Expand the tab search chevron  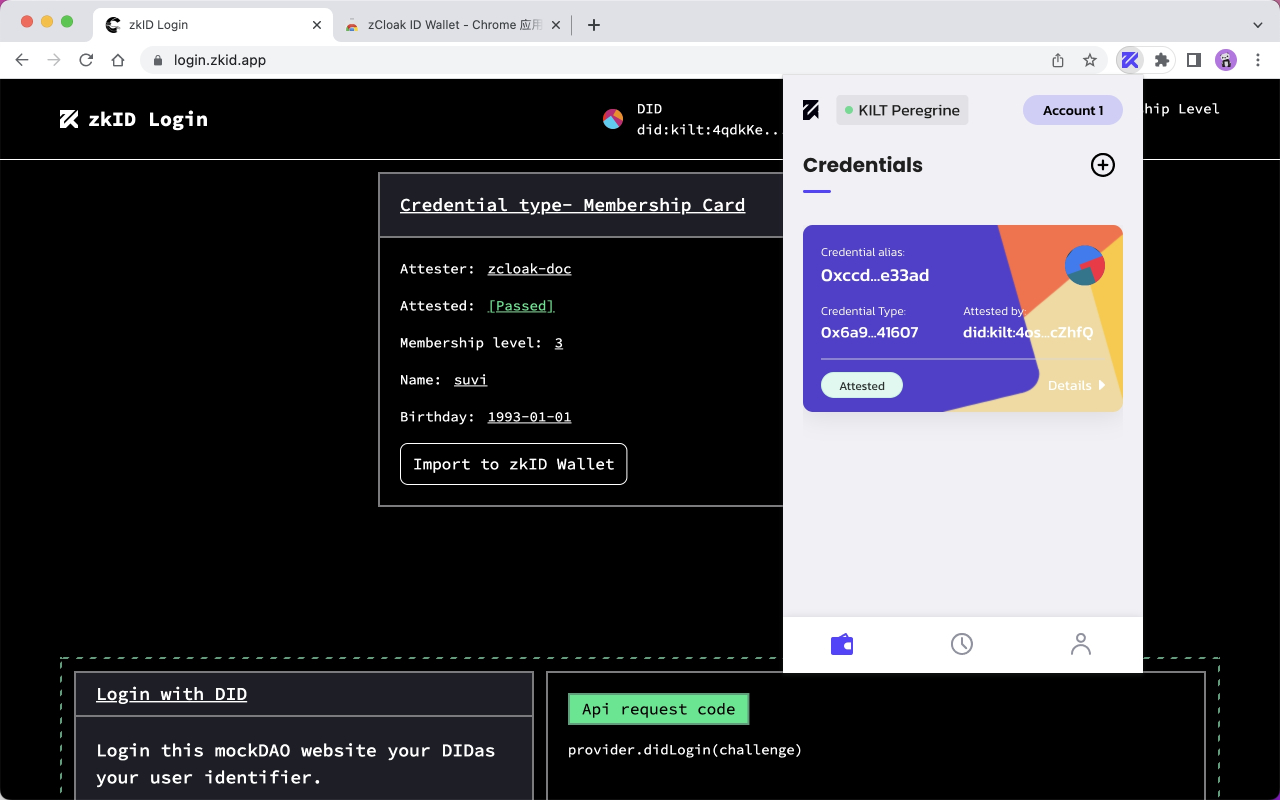point(1258,25)
